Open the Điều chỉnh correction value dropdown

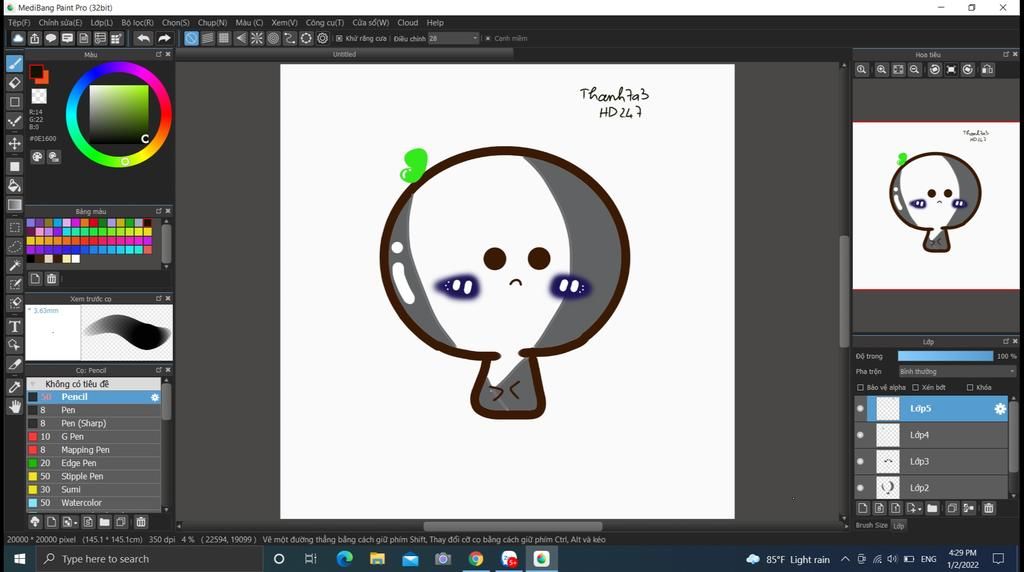(x=453, y=39)
